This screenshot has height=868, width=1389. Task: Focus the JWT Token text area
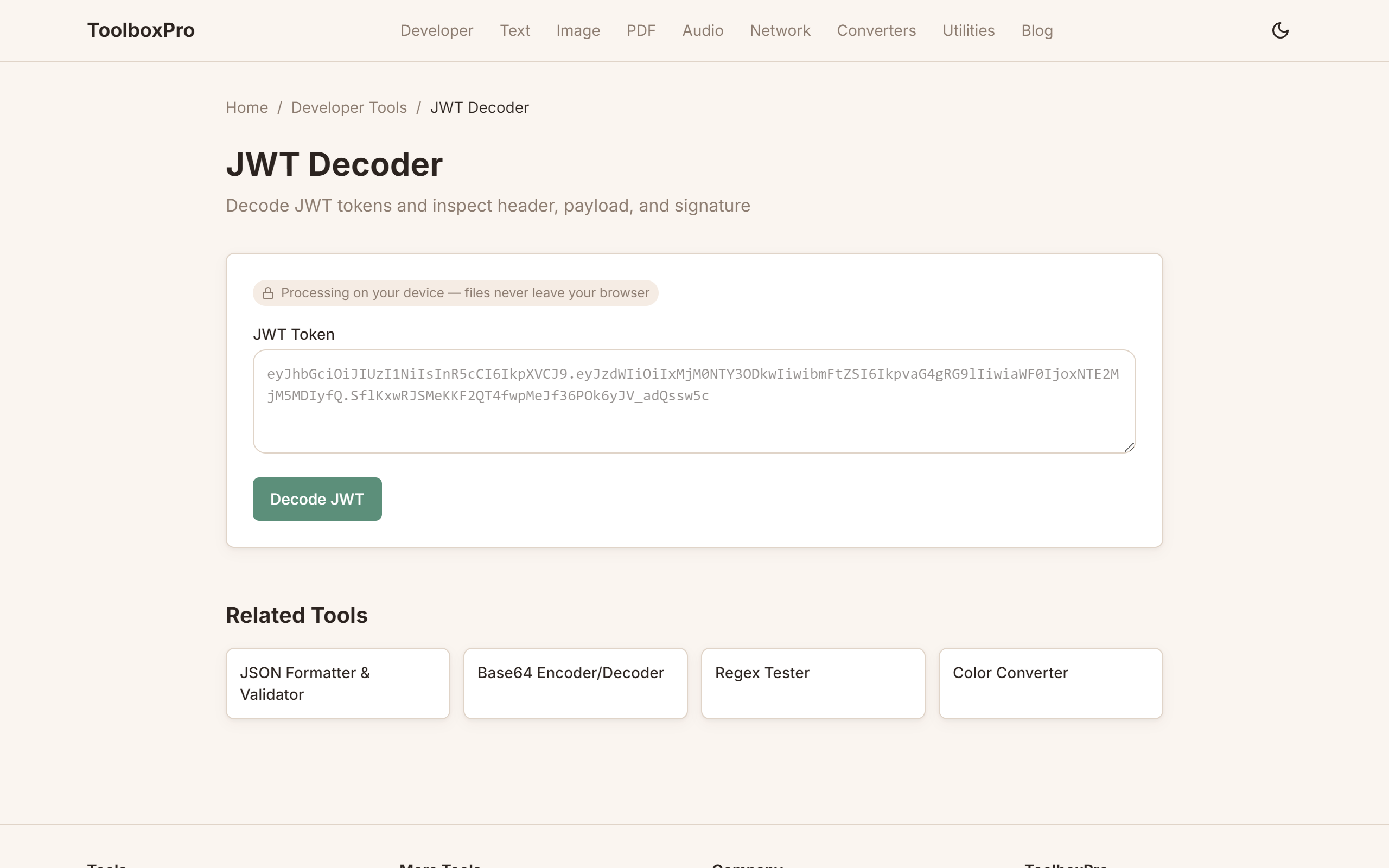(x=694, y=401)
